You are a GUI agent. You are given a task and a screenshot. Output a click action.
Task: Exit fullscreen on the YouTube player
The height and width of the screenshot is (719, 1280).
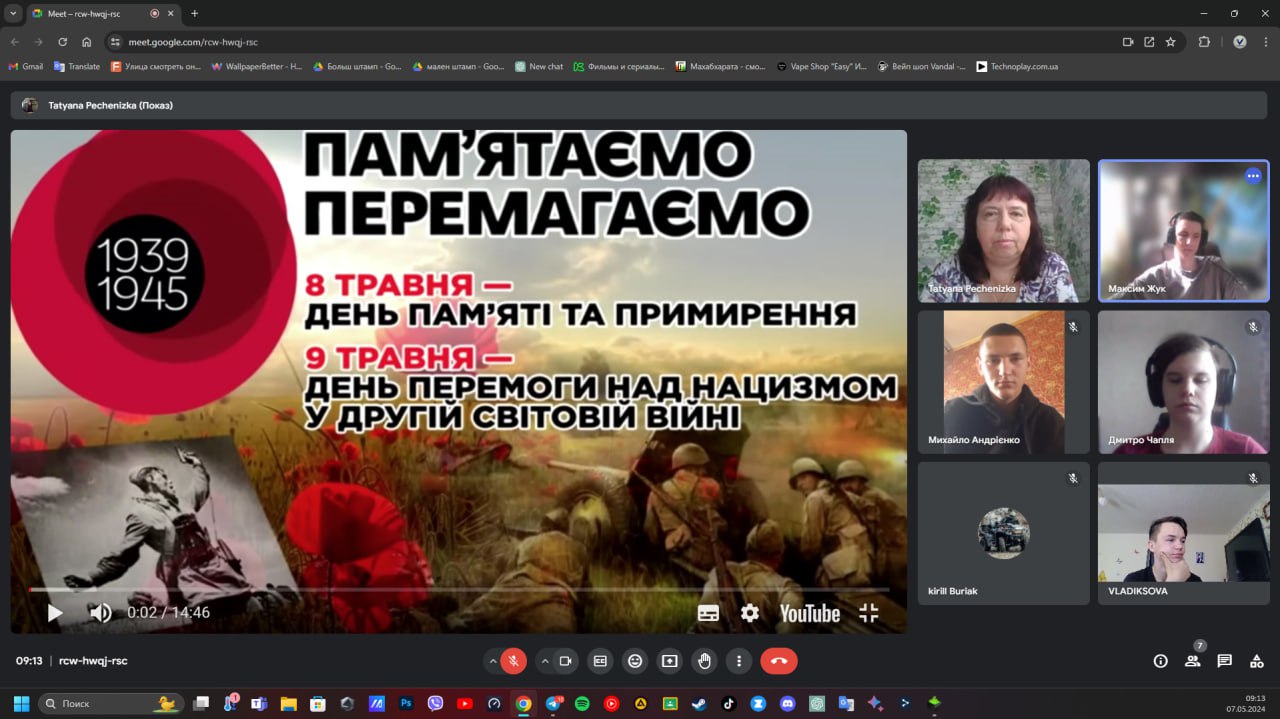[869, 613]
